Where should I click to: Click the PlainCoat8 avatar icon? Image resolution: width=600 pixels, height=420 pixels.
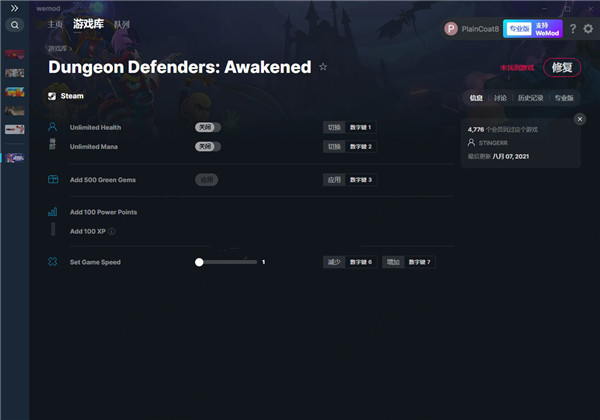coord(451,29)
